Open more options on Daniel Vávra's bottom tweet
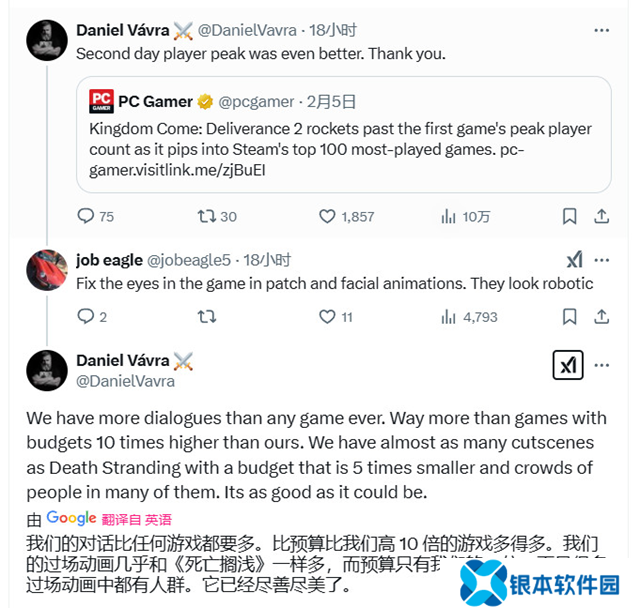This screenshot has height=608, width=640. (x=602, y=365)
